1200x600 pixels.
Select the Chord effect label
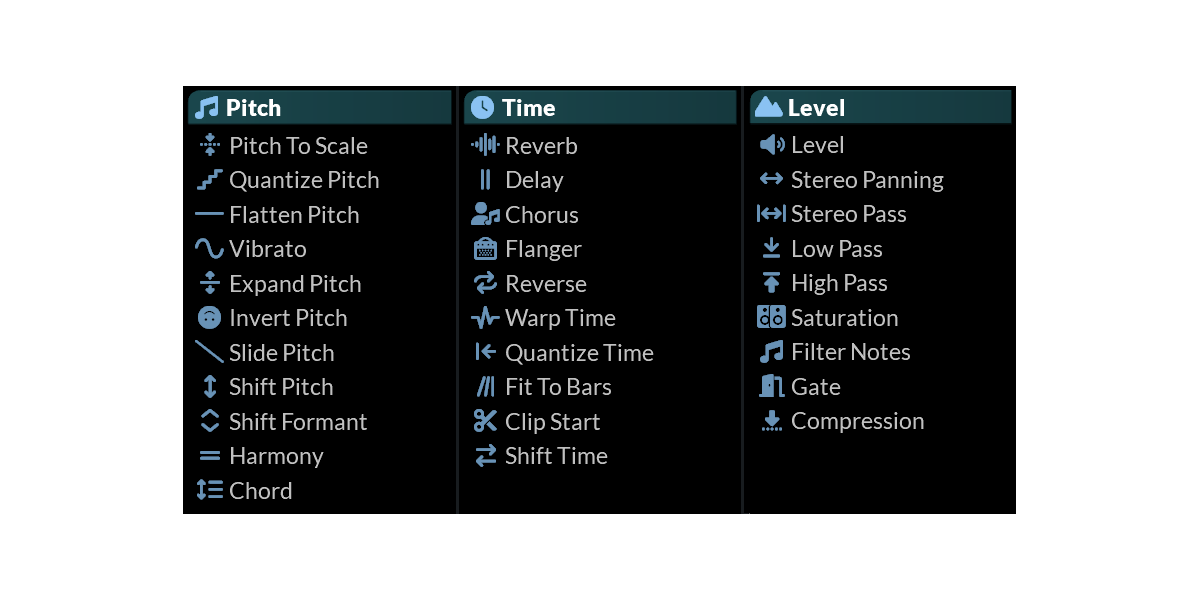click(260, 491)
